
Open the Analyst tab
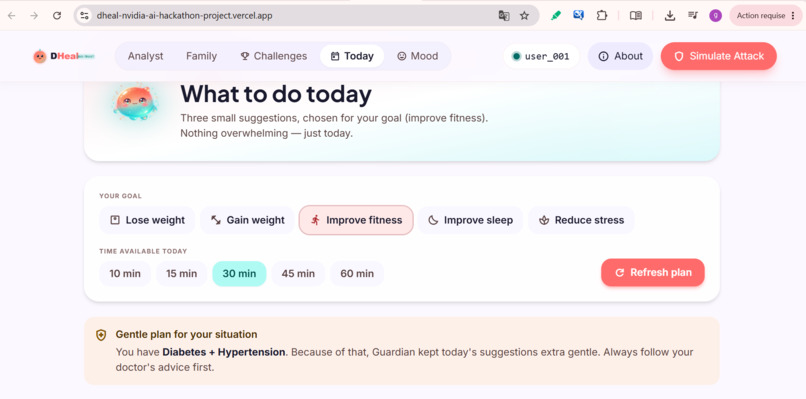145,56
